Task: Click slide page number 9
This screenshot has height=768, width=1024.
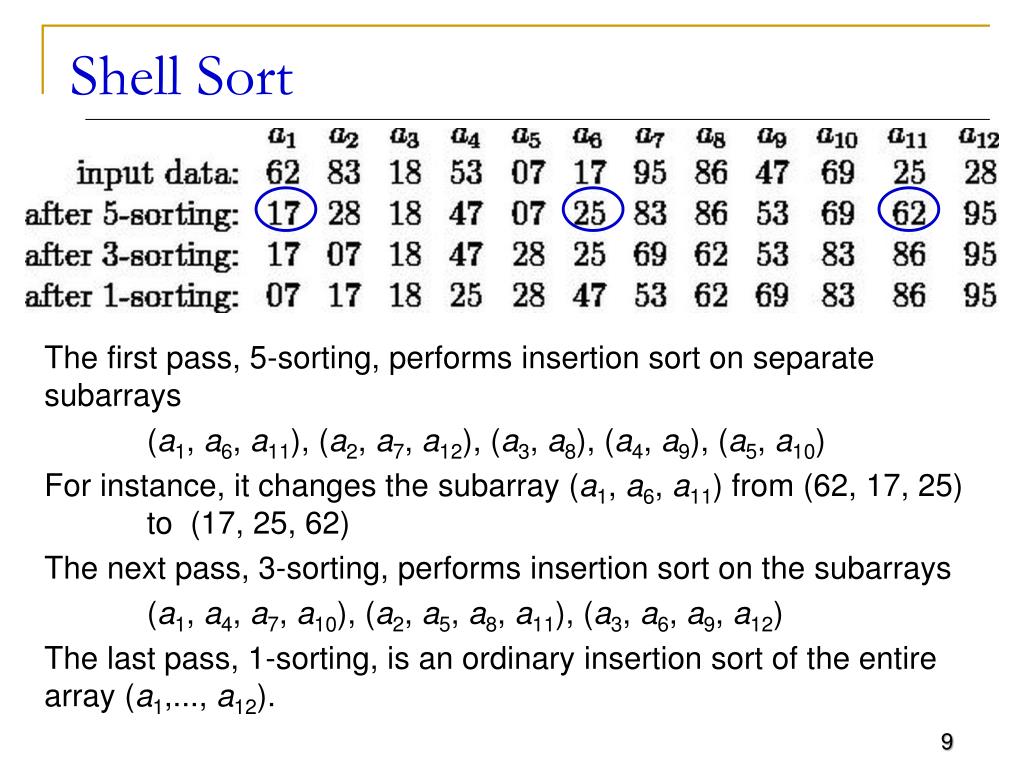Action: pyautogui.click(x=947, y=742)
